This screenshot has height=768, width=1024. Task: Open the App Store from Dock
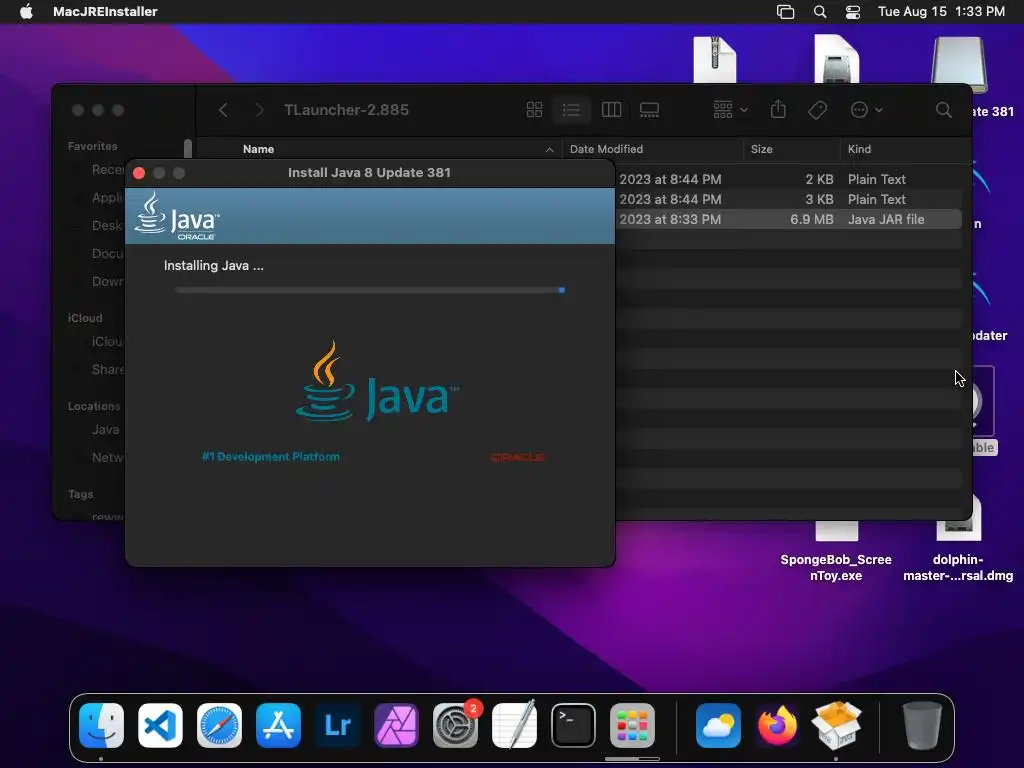coord(278,726)
